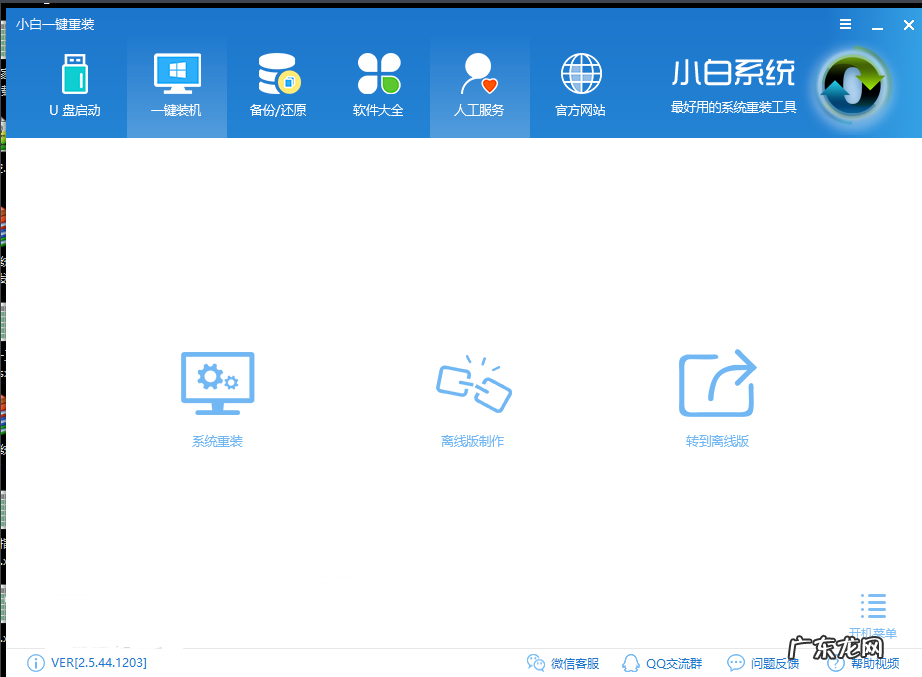Click the 离线版制作 text link
The height and width of the screenshot is (677, 922).
pyautogui.click(x=473, y=441)
